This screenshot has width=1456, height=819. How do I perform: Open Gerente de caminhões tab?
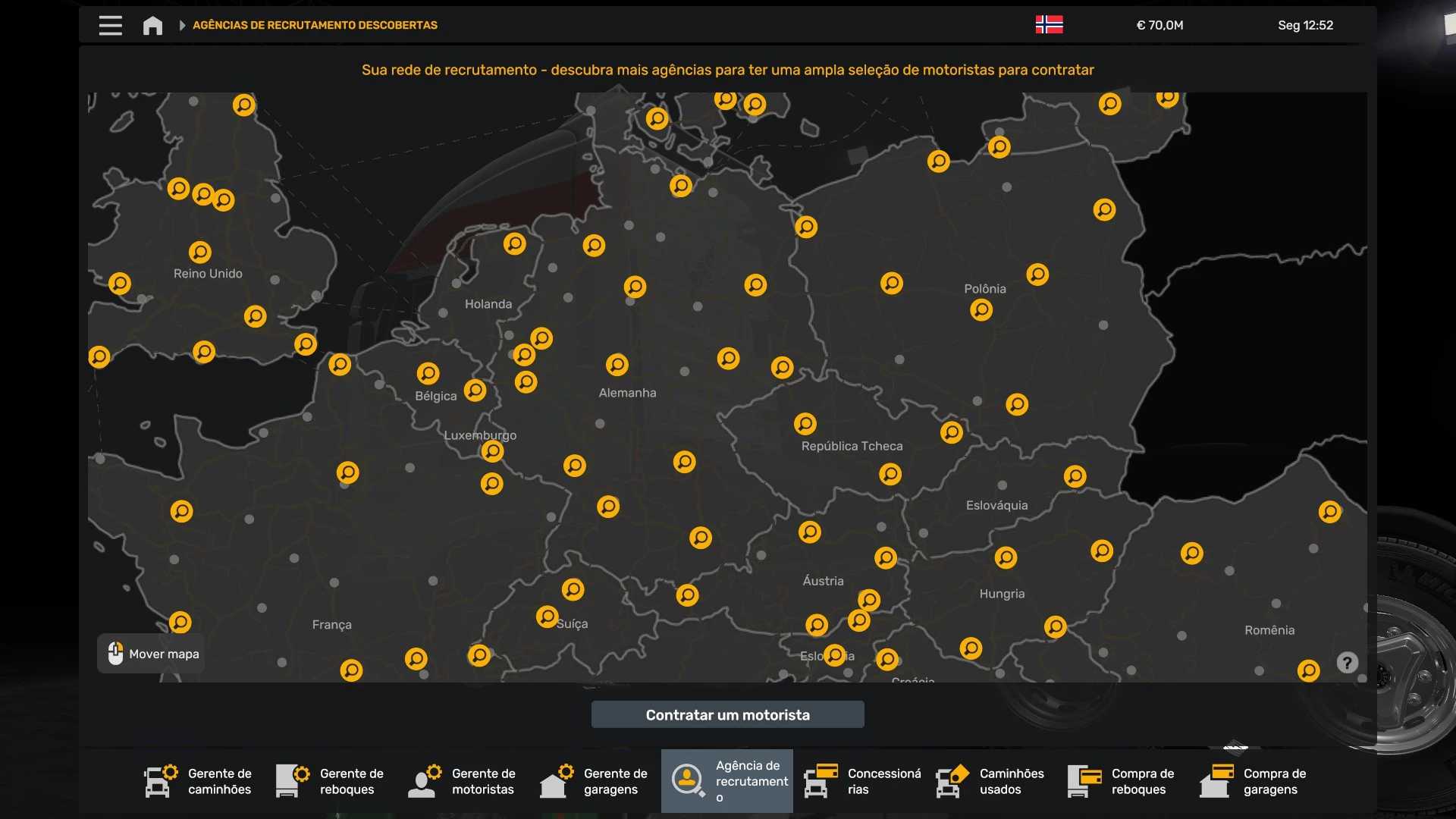click(199, 781)
